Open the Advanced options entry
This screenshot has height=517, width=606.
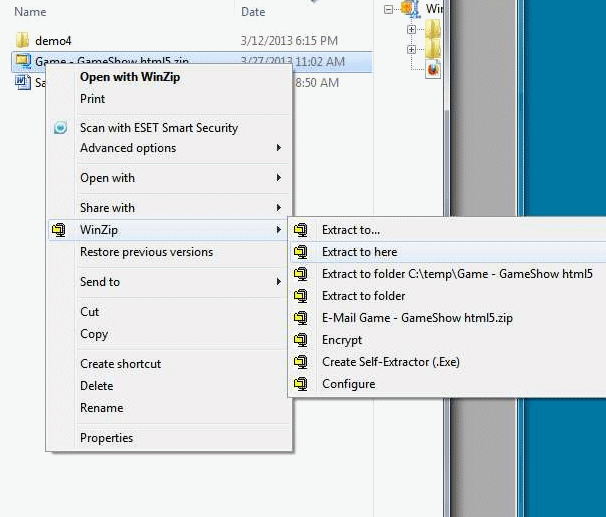pyautogui.click(x=128, y=148)
